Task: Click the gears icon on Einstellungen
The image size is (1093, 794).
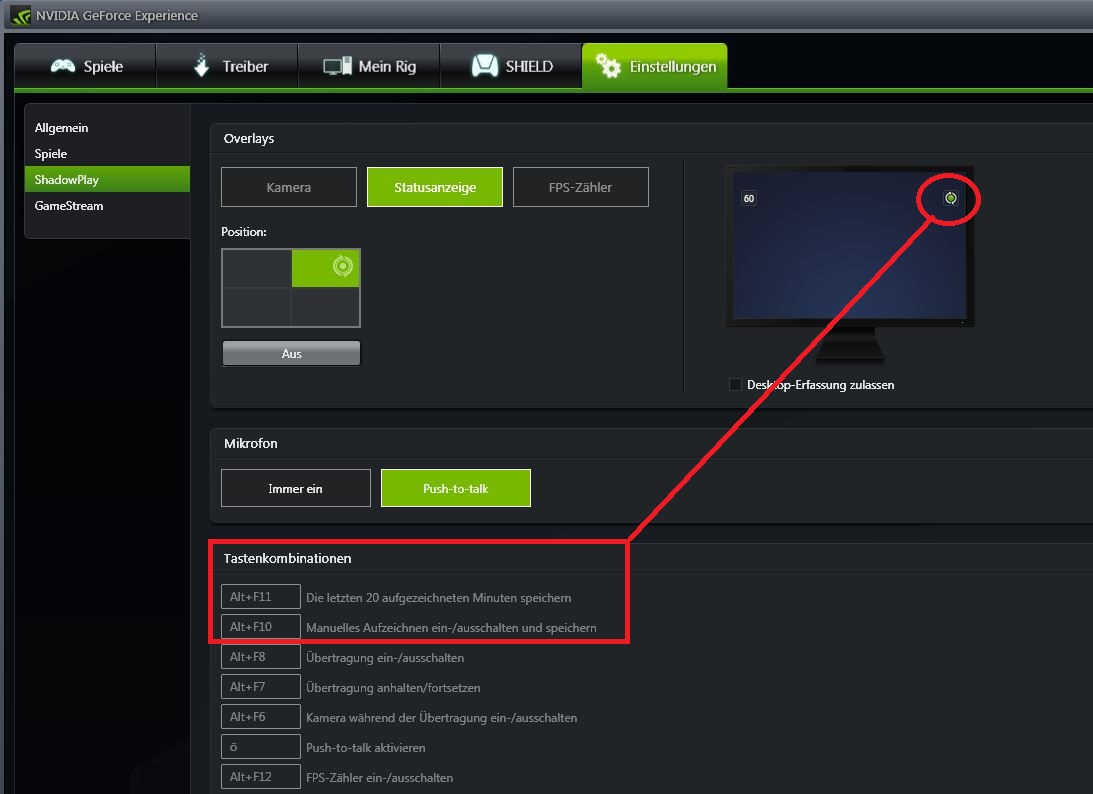Action: tap(608, 66)
